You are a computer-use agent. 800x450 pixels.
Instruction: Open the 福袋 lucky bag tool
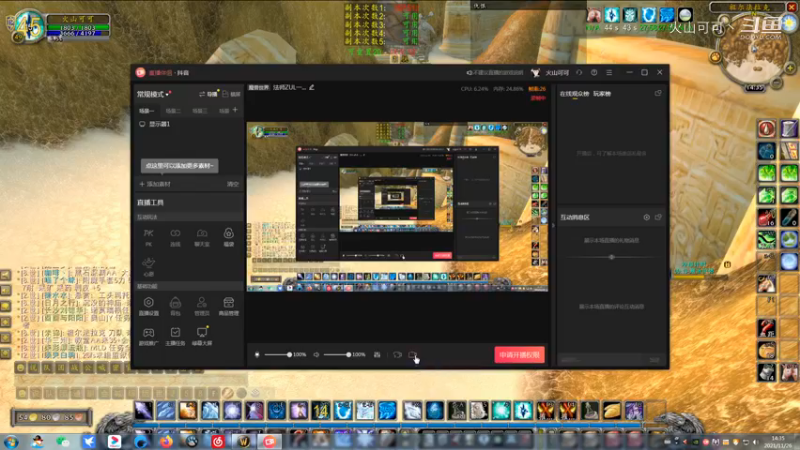(229, 237)
